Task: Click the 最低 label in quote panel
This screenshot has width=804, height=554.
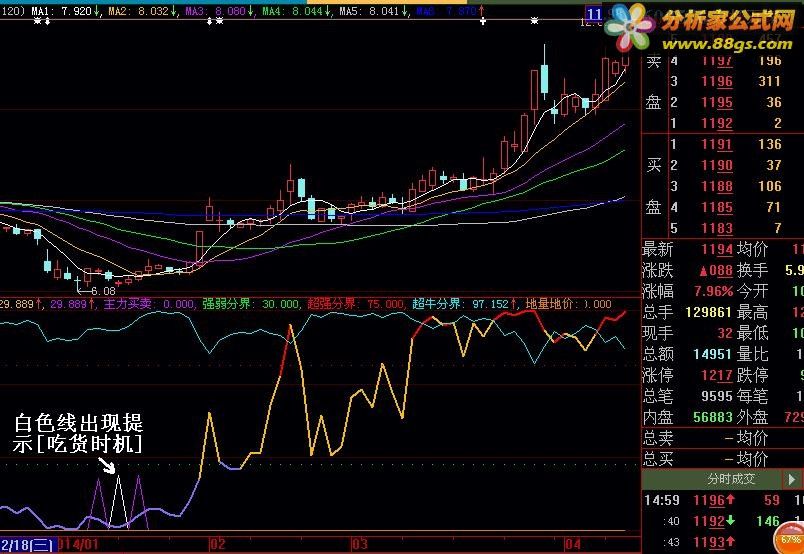Action: 752,333
